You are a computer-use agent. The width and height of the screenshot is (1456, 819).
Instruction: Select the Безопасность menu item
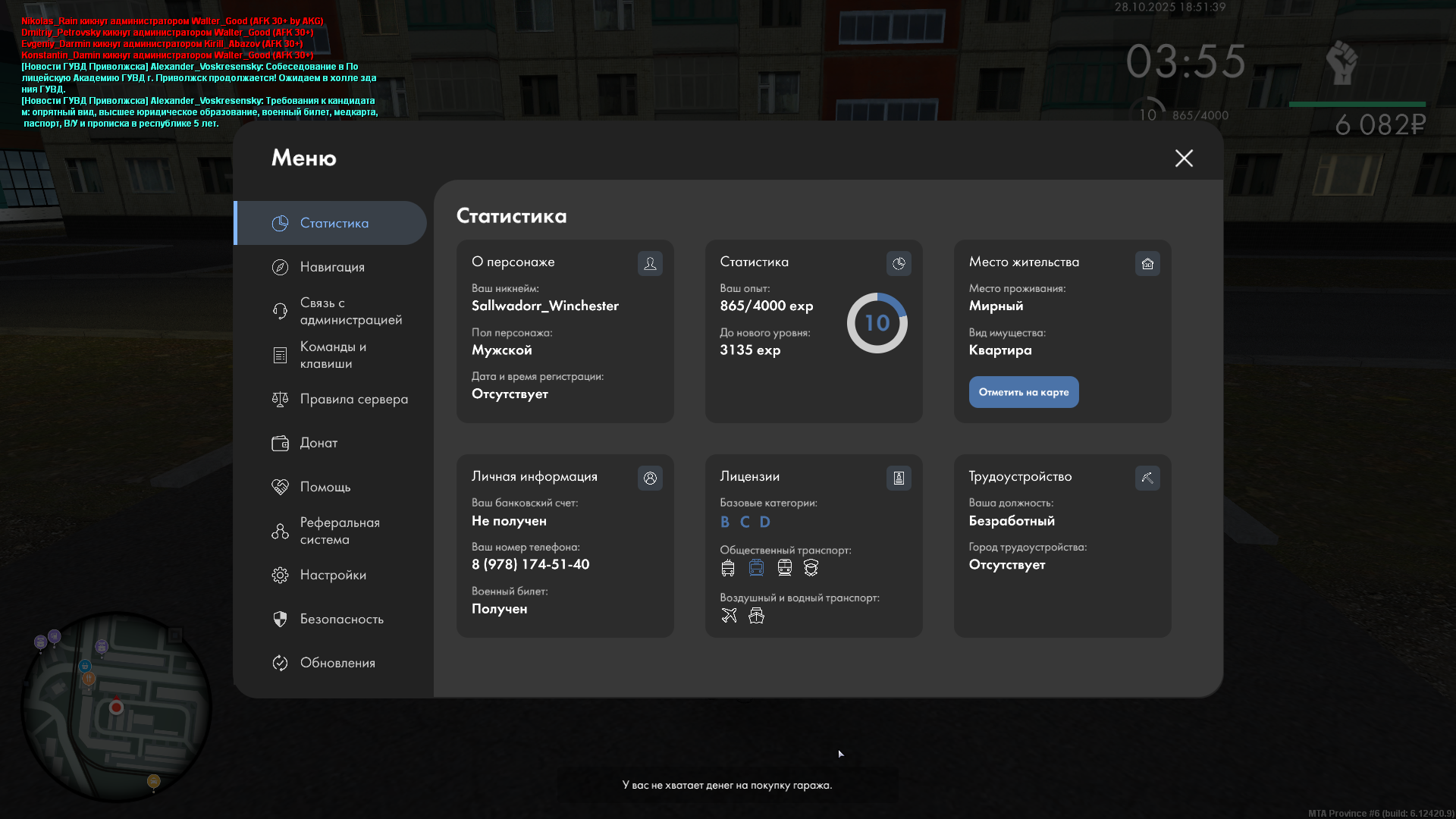tap(341, 619)
